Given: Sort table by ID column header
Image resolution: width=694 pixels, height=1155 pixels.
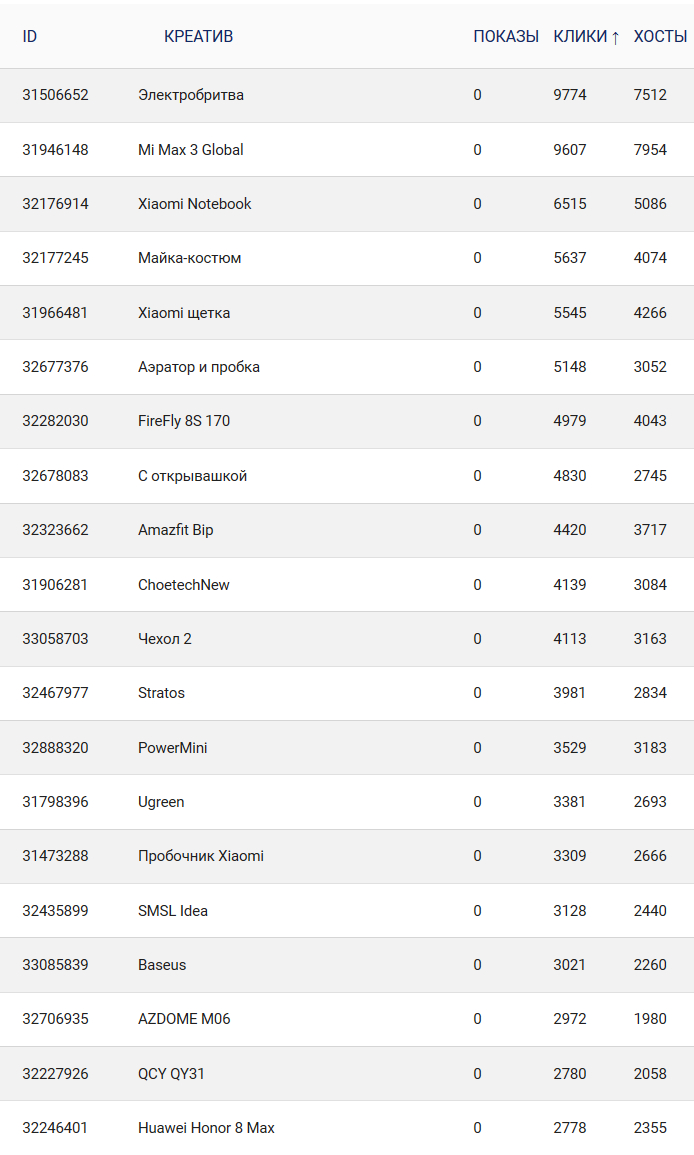Looking at the screenshot, I should (x=30, y=37).
